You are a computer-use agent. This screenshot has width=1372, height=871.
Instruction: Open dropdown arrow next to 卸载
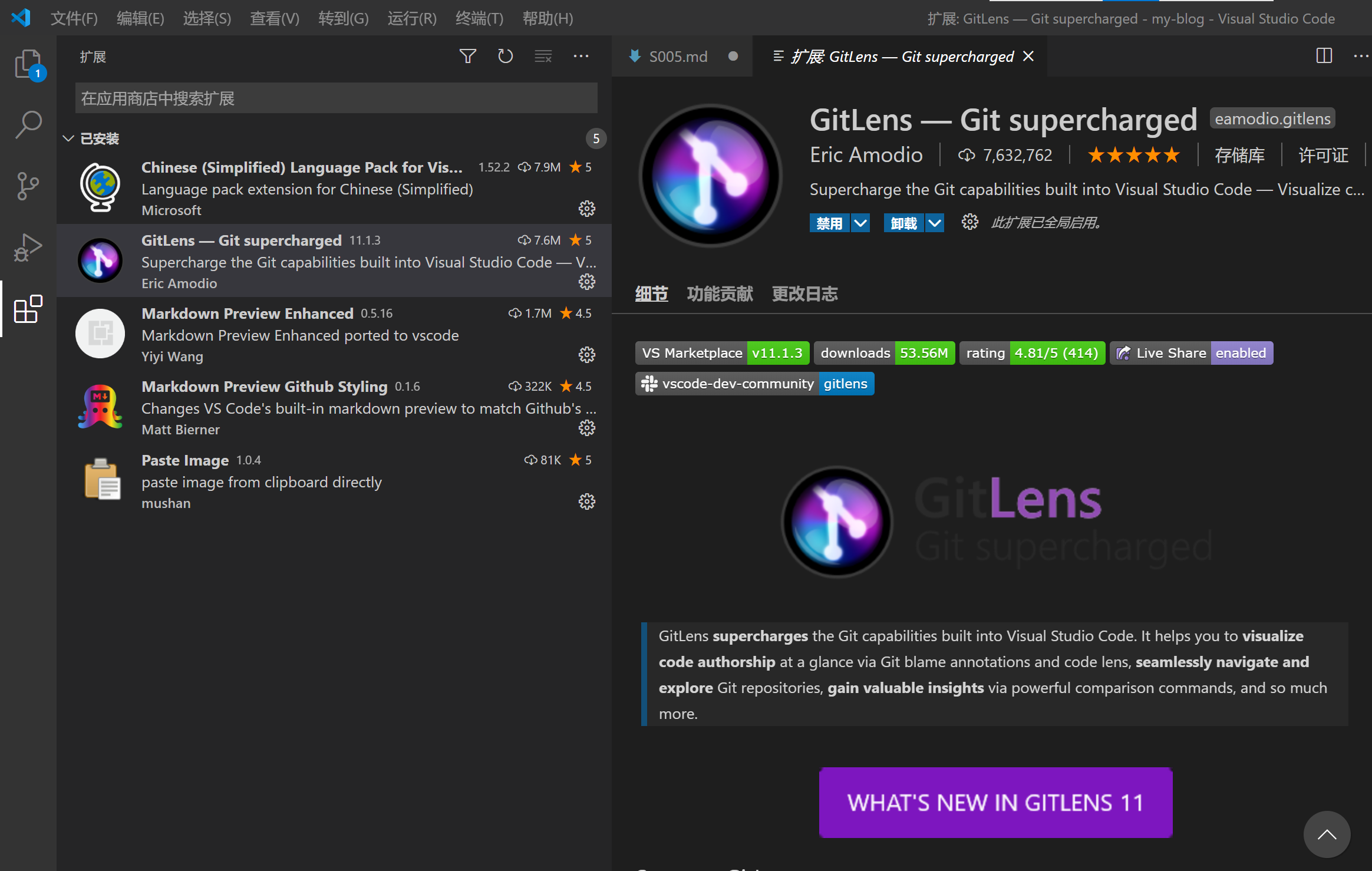[935, 223]
